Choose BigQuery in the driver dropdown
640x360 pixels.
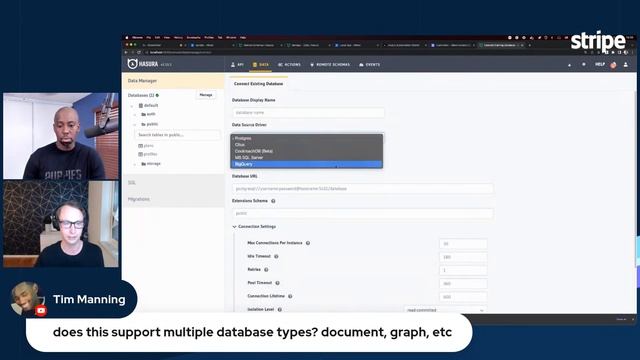click(307, 164)
